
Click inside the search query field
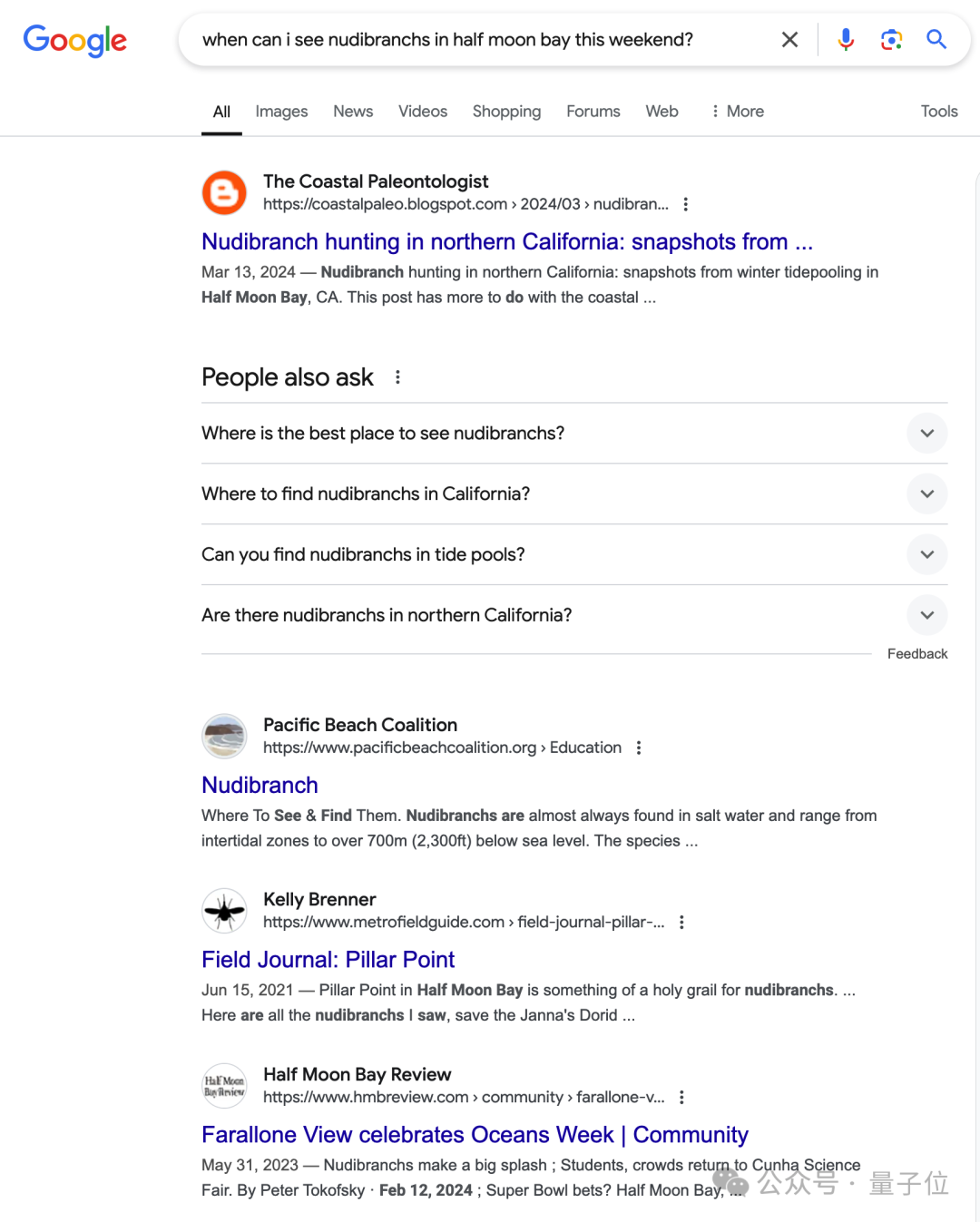(x=472, y=40)
